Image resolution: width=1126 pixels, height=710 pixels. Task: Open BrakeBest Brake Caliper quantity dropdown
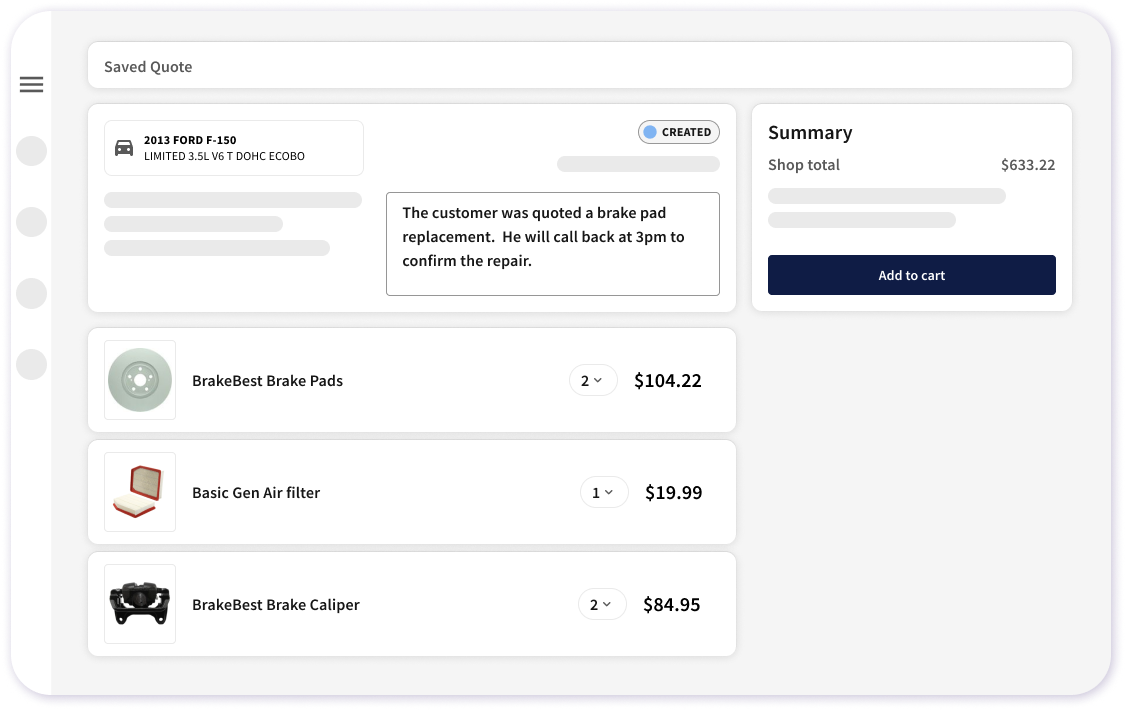(602, 604)
